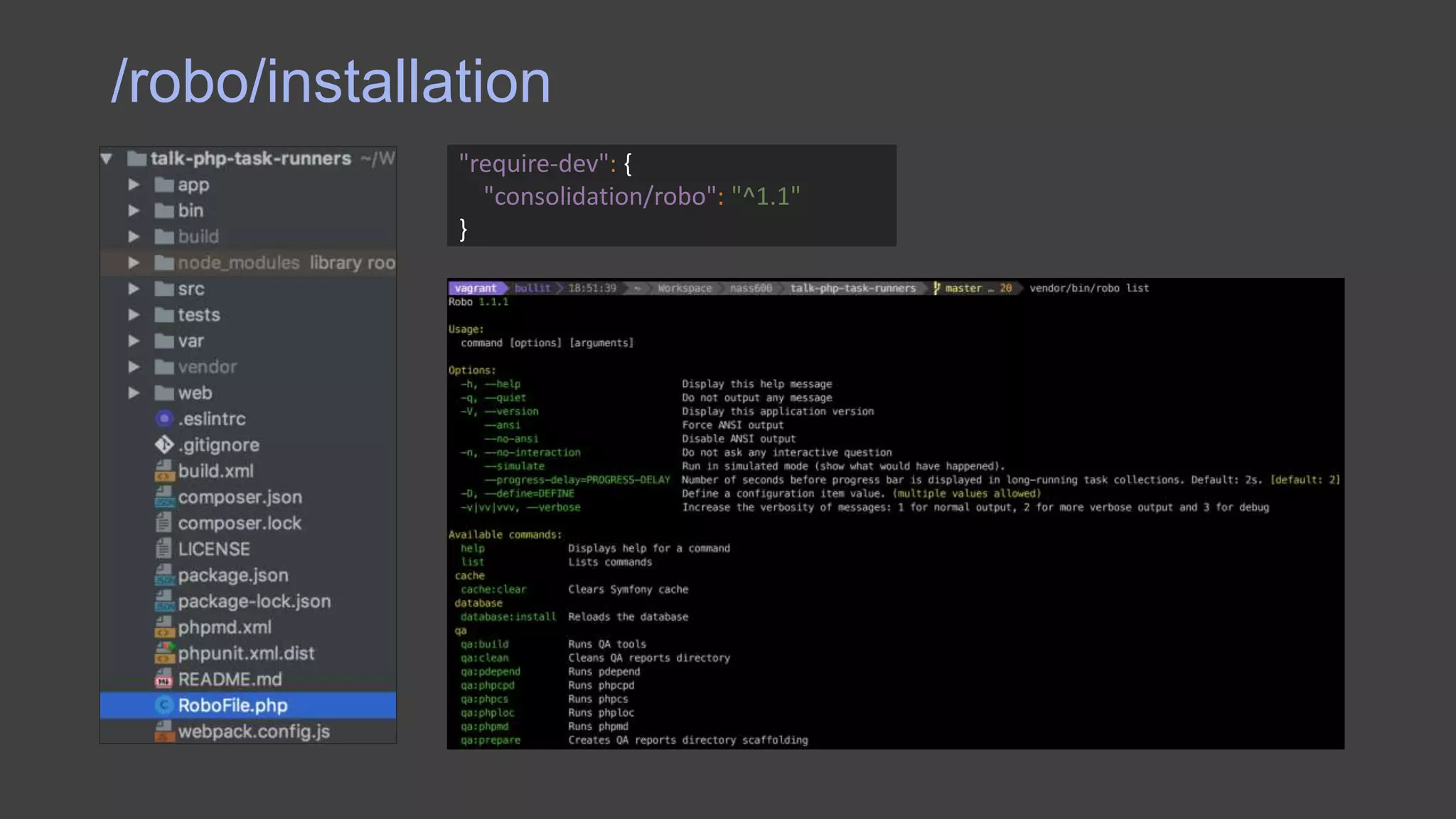Image resolution: width=1456 pixels, height=819 pixels.
Task: Click the database:install command in terminal
Action: [x=508, y=617]
